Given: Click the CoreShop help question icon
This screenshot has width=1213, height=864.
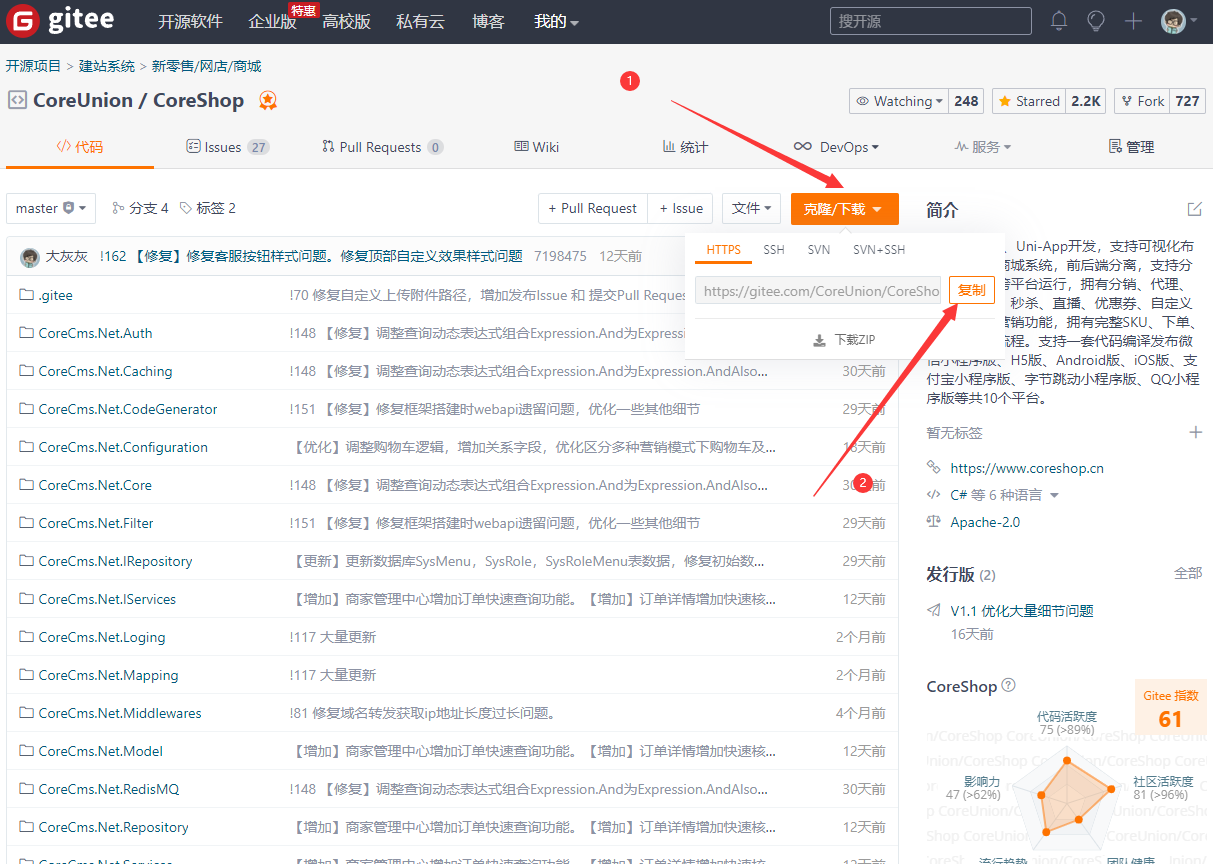Looking at the screenshot, I should [1008, 686].
